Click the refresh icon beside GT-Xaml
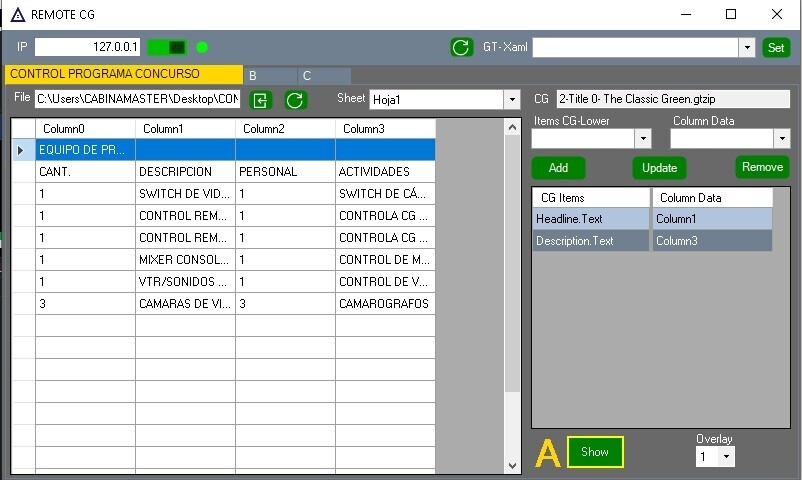 click(x=461, y=47)
